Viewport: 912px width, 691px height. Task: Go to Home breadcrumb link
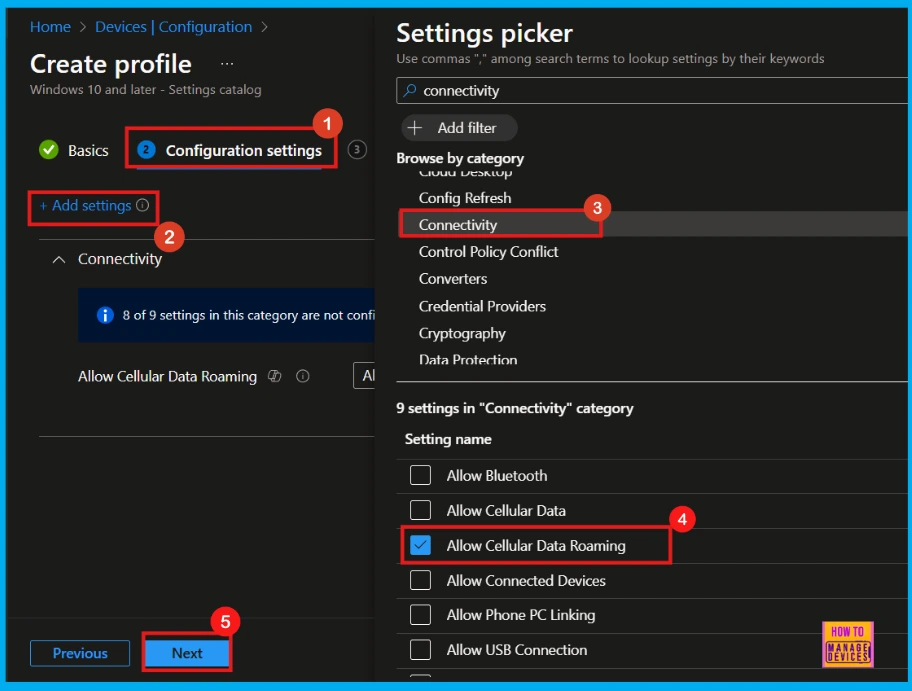[x=51, y=27]
